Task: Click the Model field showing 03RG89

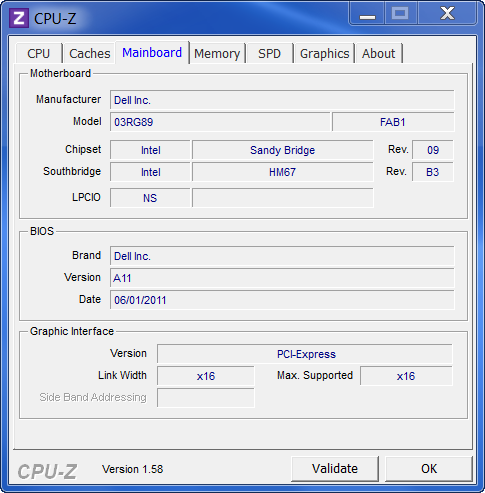Action: tap(220, 122)
